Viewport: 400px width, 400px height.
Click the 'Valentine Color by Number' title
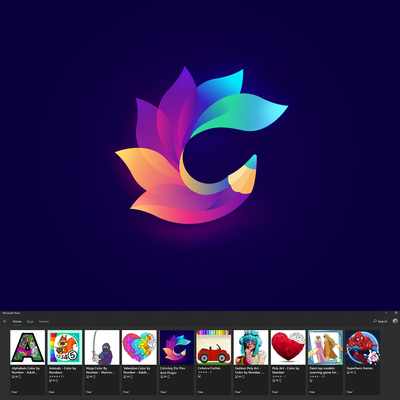137,370
